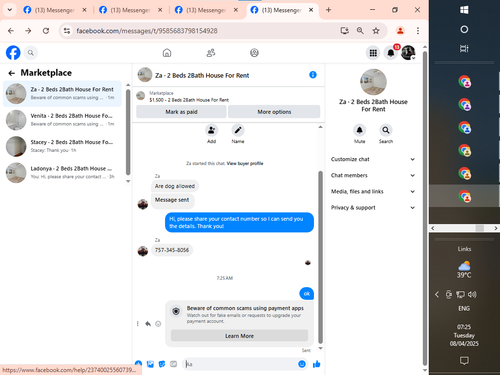
Task: Click the More options button
Action: pyautogui.click(x=274, y=112)
